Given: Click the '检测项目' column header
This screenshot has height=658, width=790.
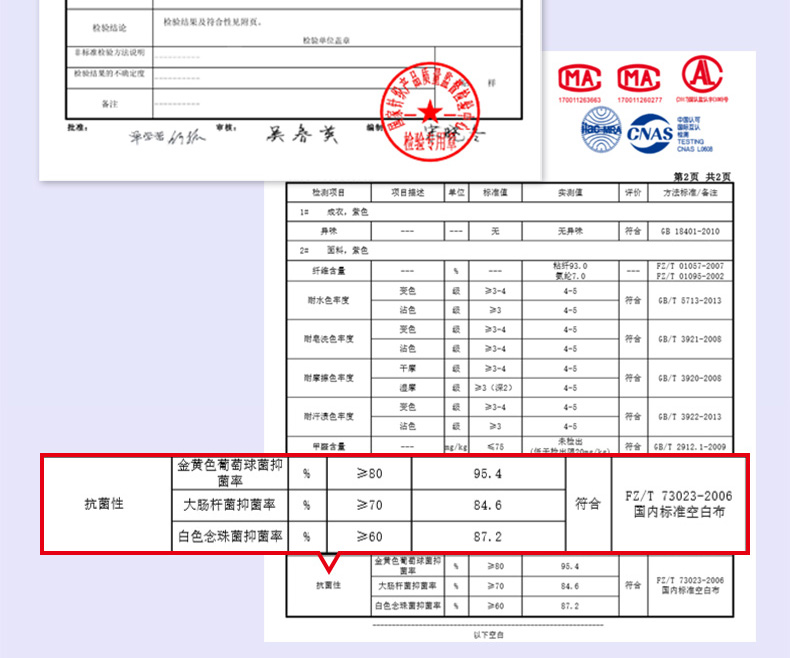Looking at the screenshot, I should (x=328, y=192).
